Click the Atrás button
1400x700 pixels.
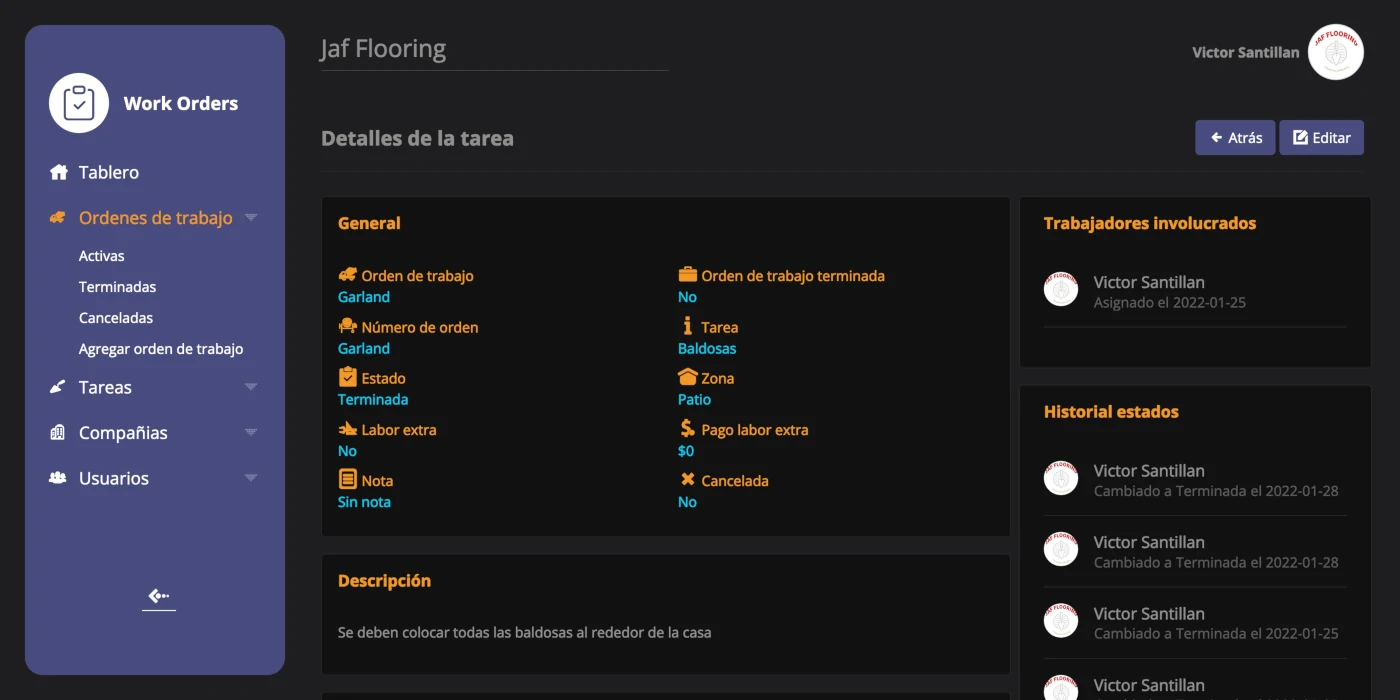click(x=1235, y=137)
